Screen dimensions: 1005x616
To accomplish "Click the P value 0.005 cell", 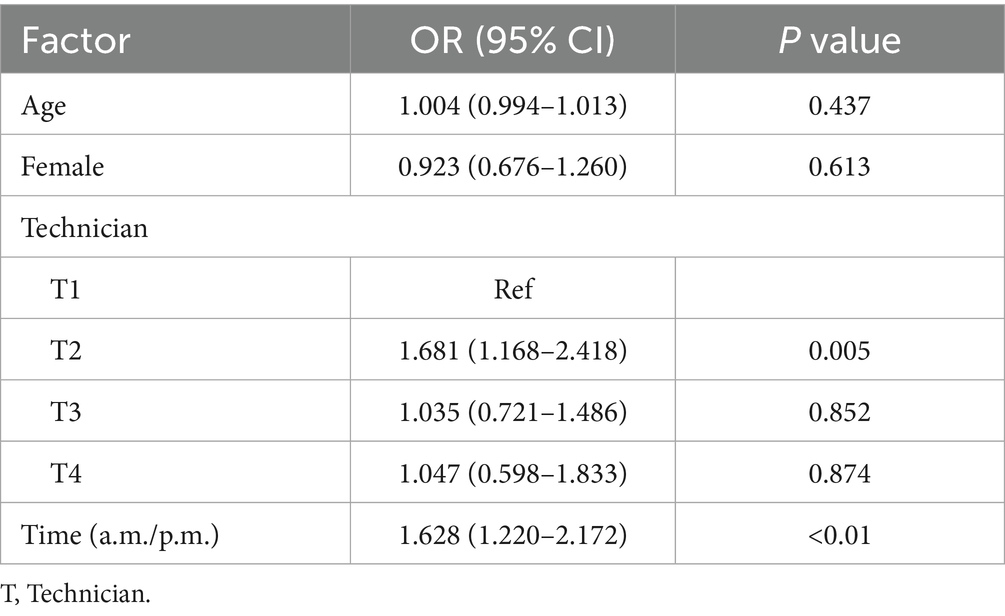I will click(839, 351).
